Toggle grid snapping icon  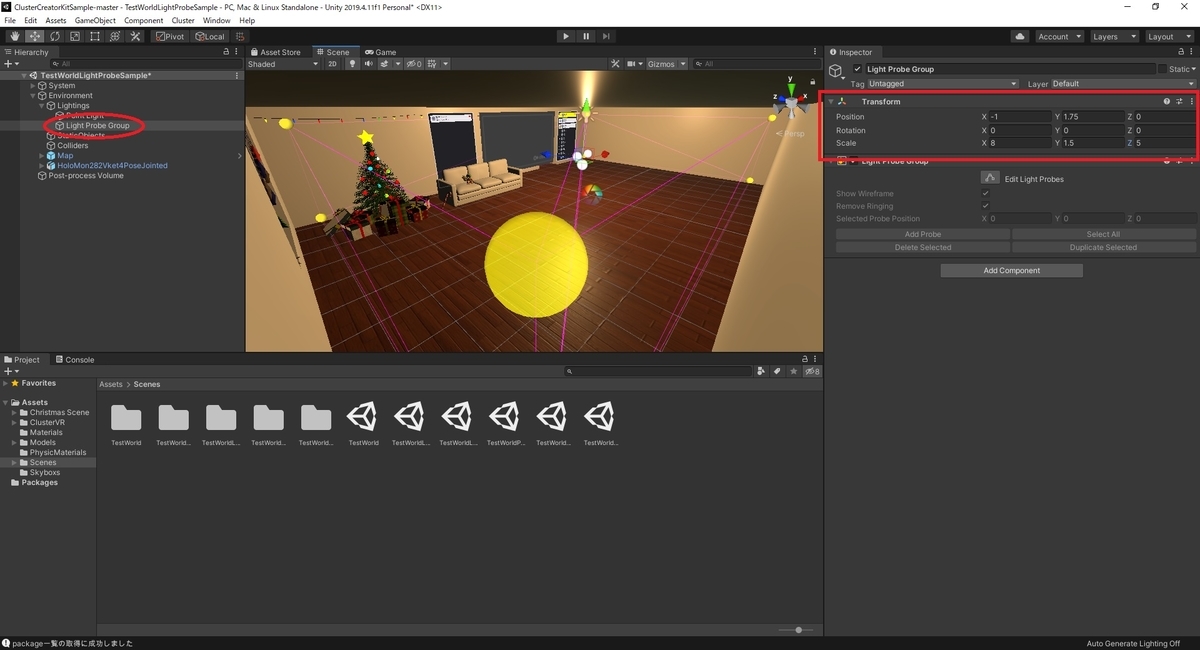(240, 36)
